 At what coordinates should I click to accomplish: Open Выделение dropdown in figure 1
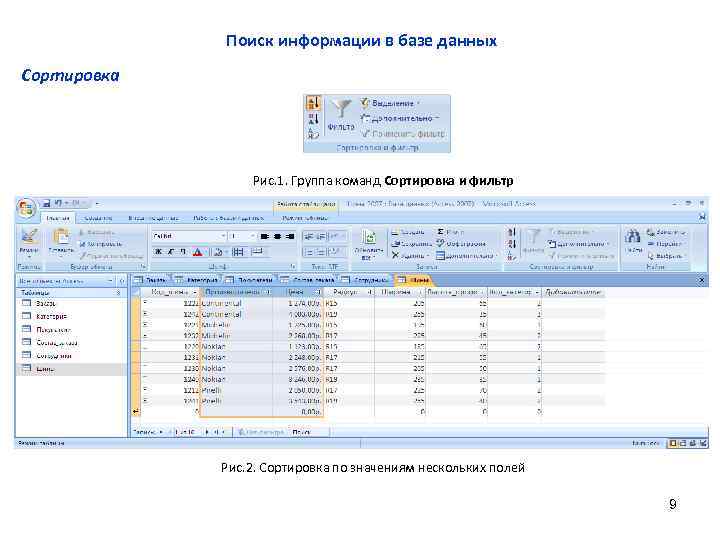[x=390, y=103]
